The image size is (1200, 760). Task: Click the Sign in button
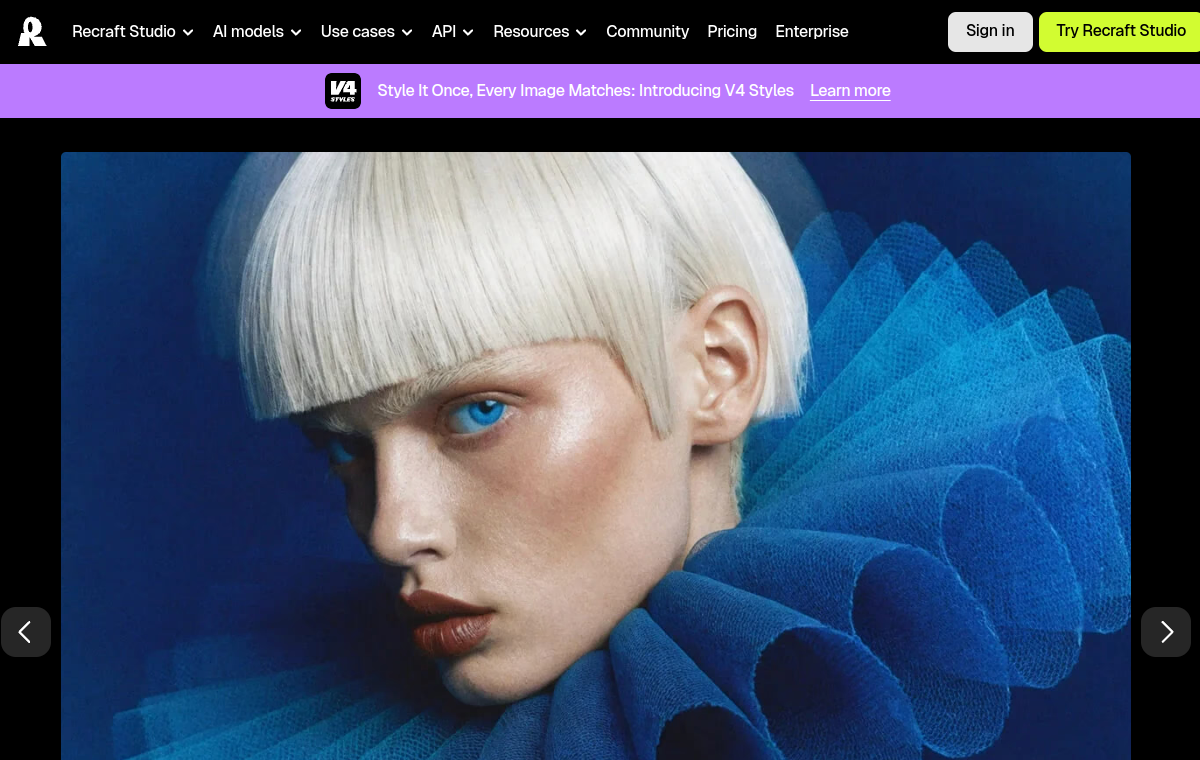click(x=990, y=32)
